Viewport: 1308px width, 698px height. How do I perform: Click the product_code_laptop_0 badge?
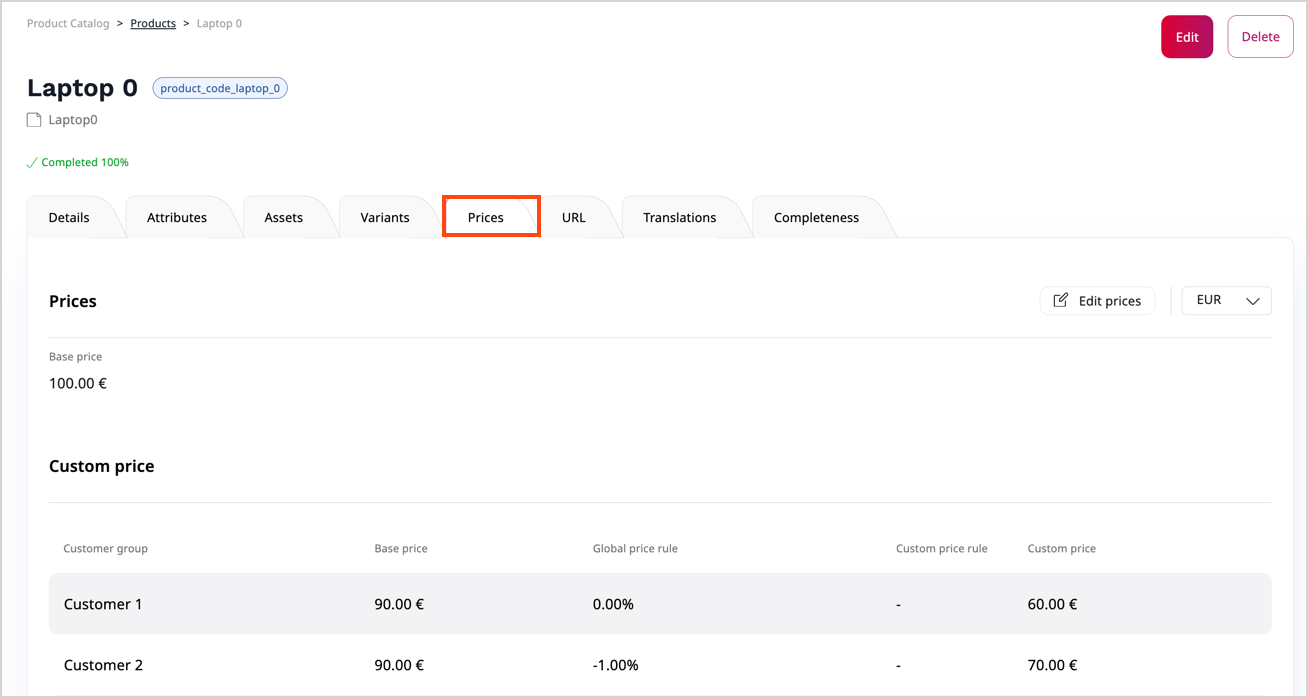220,88
